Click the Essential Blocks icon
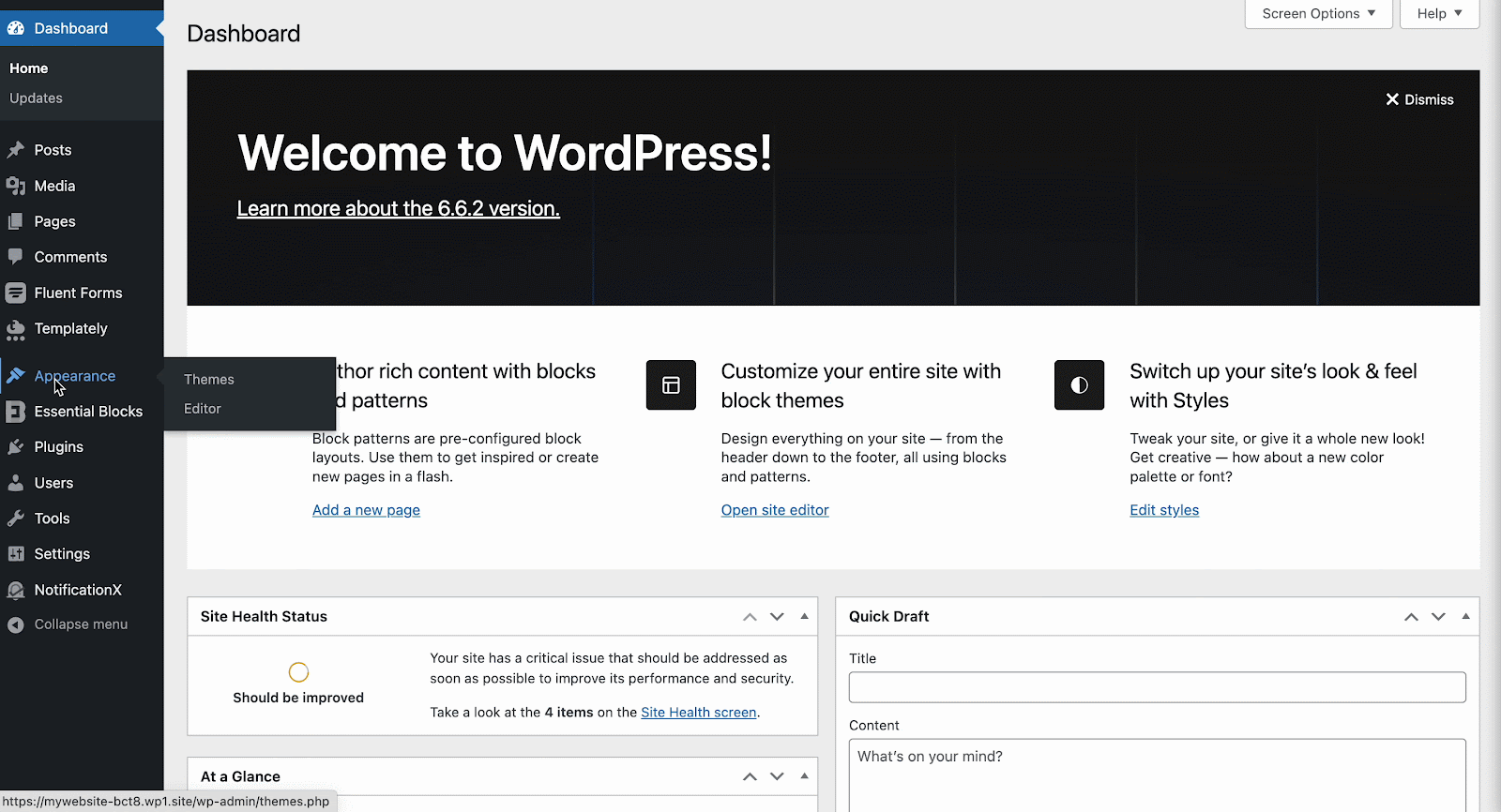The image size is (1501, 812). point(16,412)
